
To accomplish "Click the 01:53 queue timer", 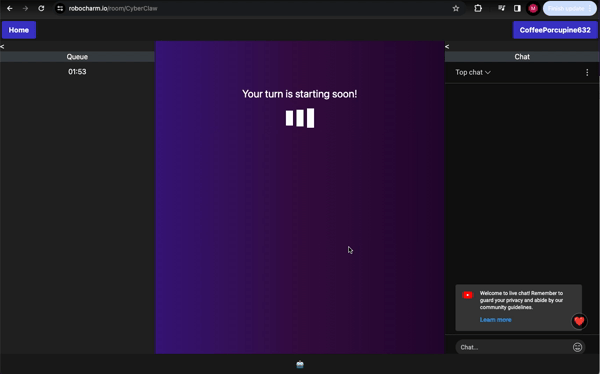I will click(77, 72).
